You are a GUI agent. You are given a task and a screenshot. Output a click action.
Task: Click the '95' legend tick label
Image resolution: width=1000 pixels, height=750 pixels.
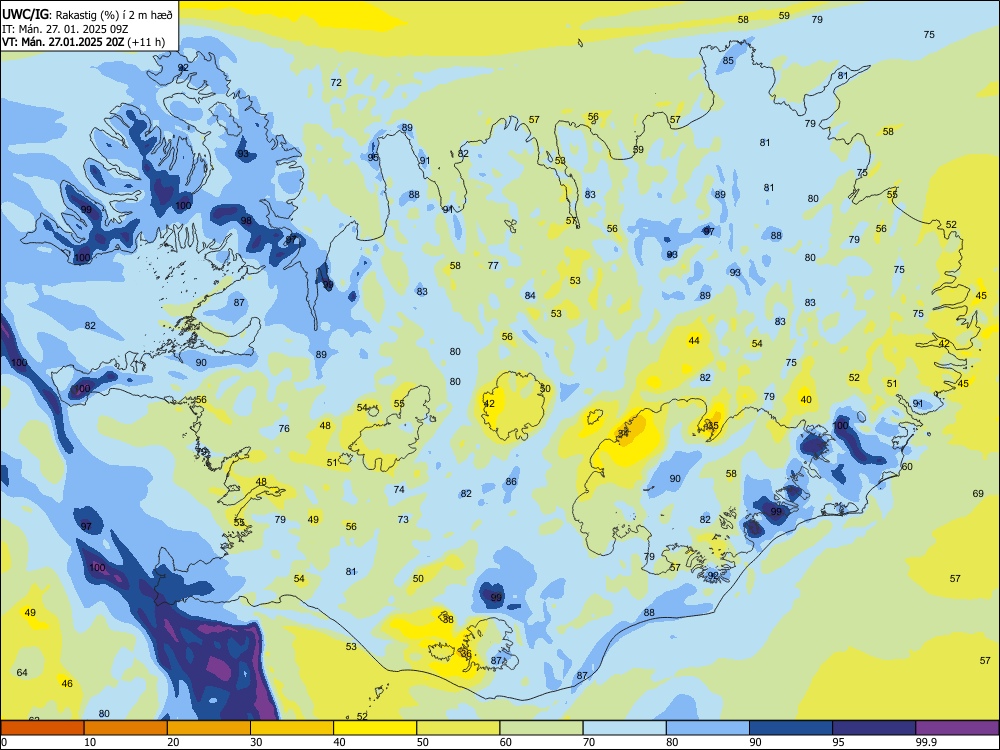(x=838, y=742)
